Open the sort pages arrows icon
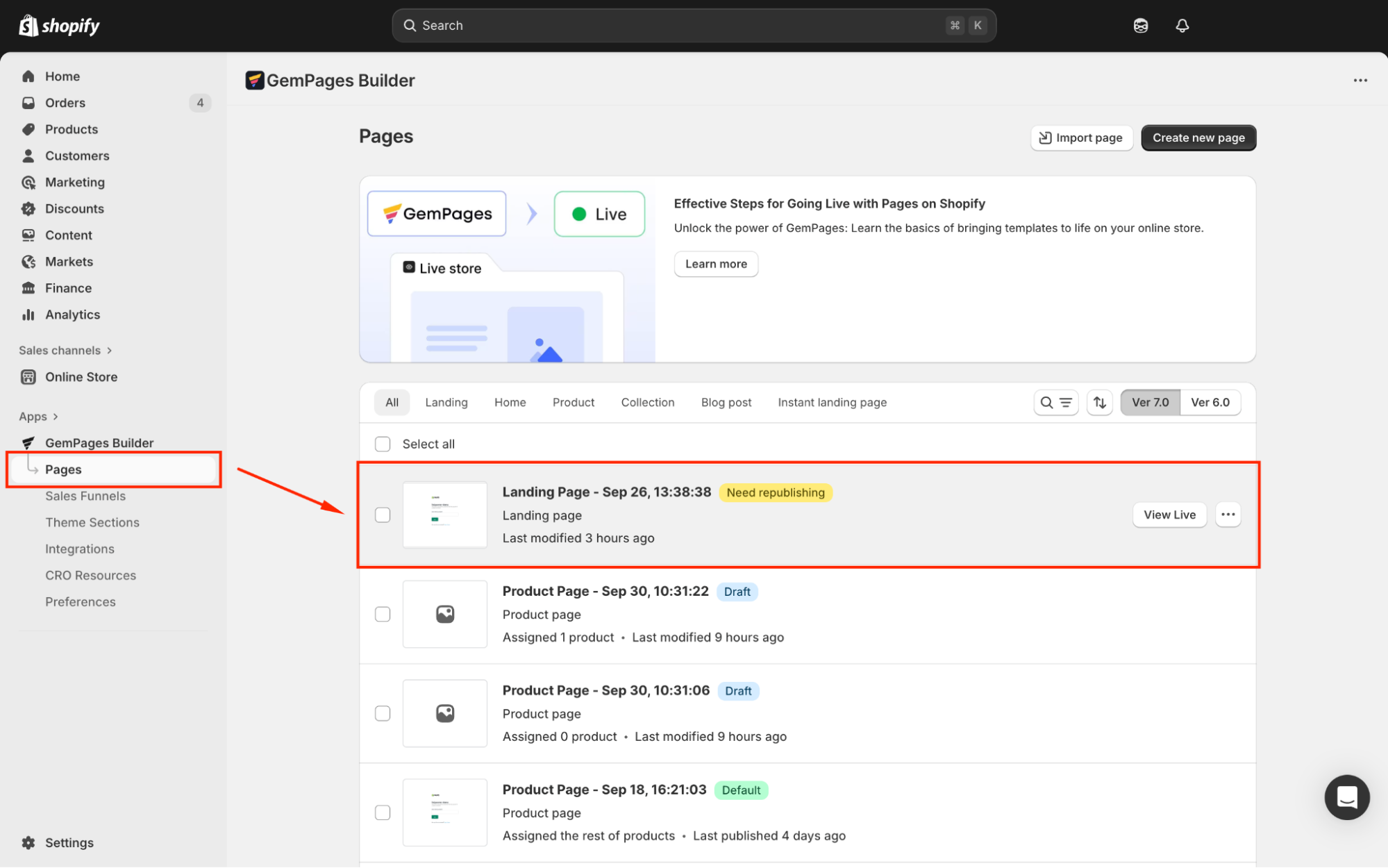This screenshot has height=868, width=1388. tap(1099, 402)
